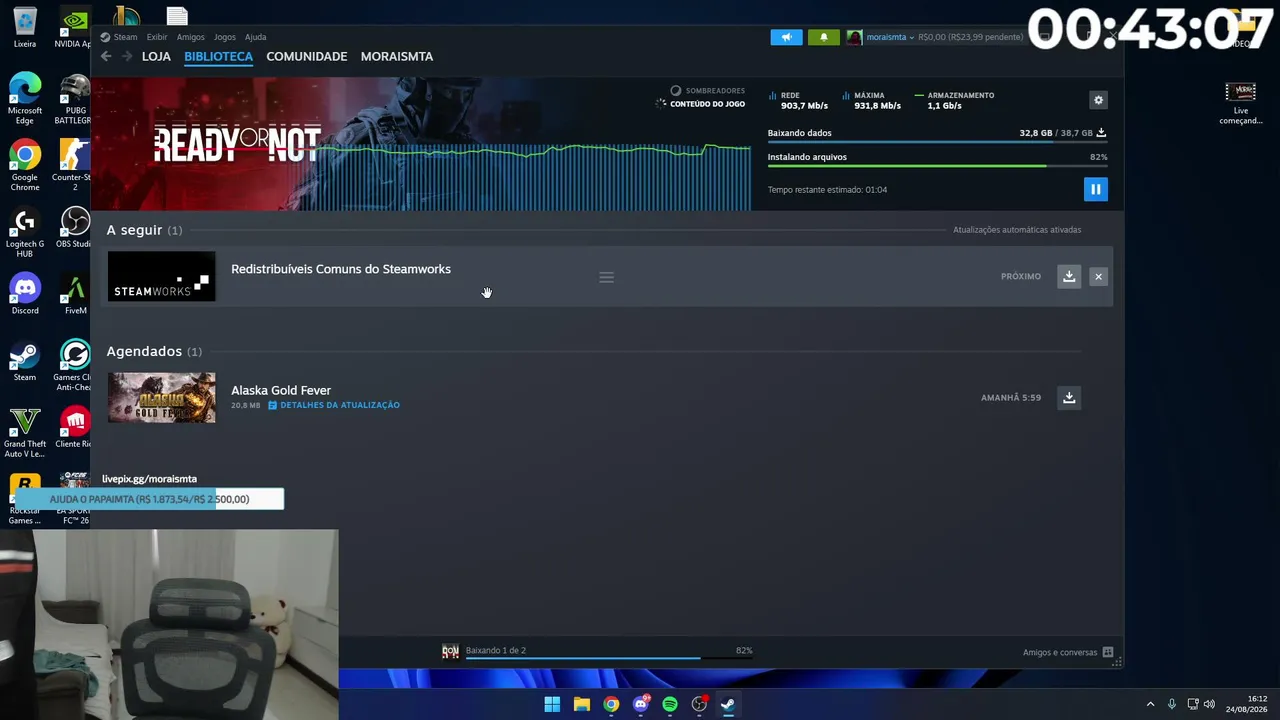Show hidden system tray icons

[1150, 704]
